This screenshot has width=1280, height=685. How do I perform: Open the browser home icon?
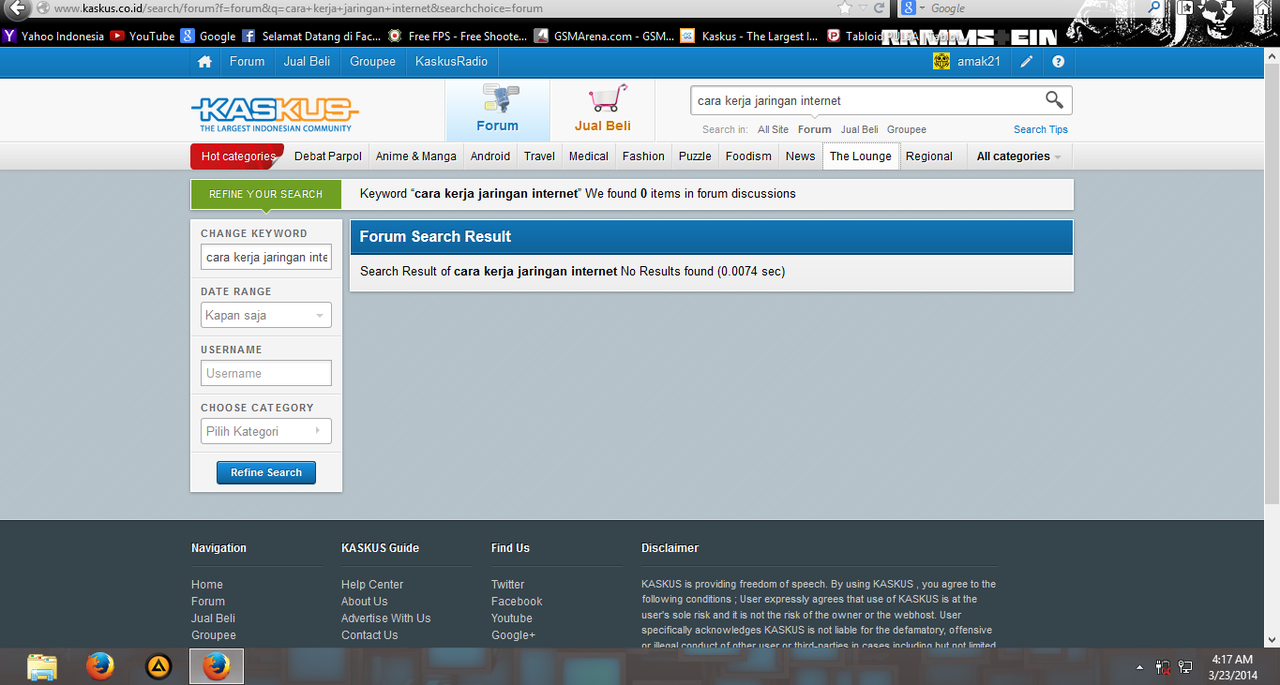1262,9
